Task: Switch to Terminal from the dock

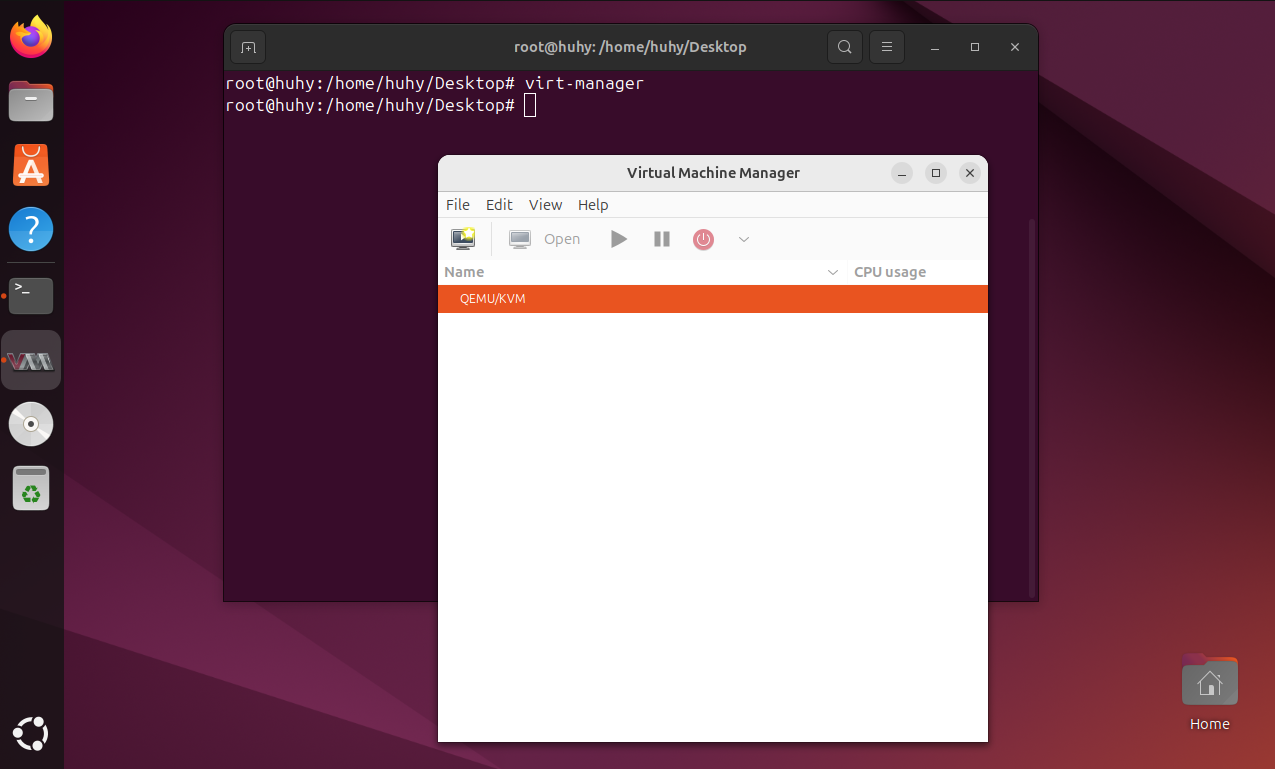Action: (x=31, y=295)
